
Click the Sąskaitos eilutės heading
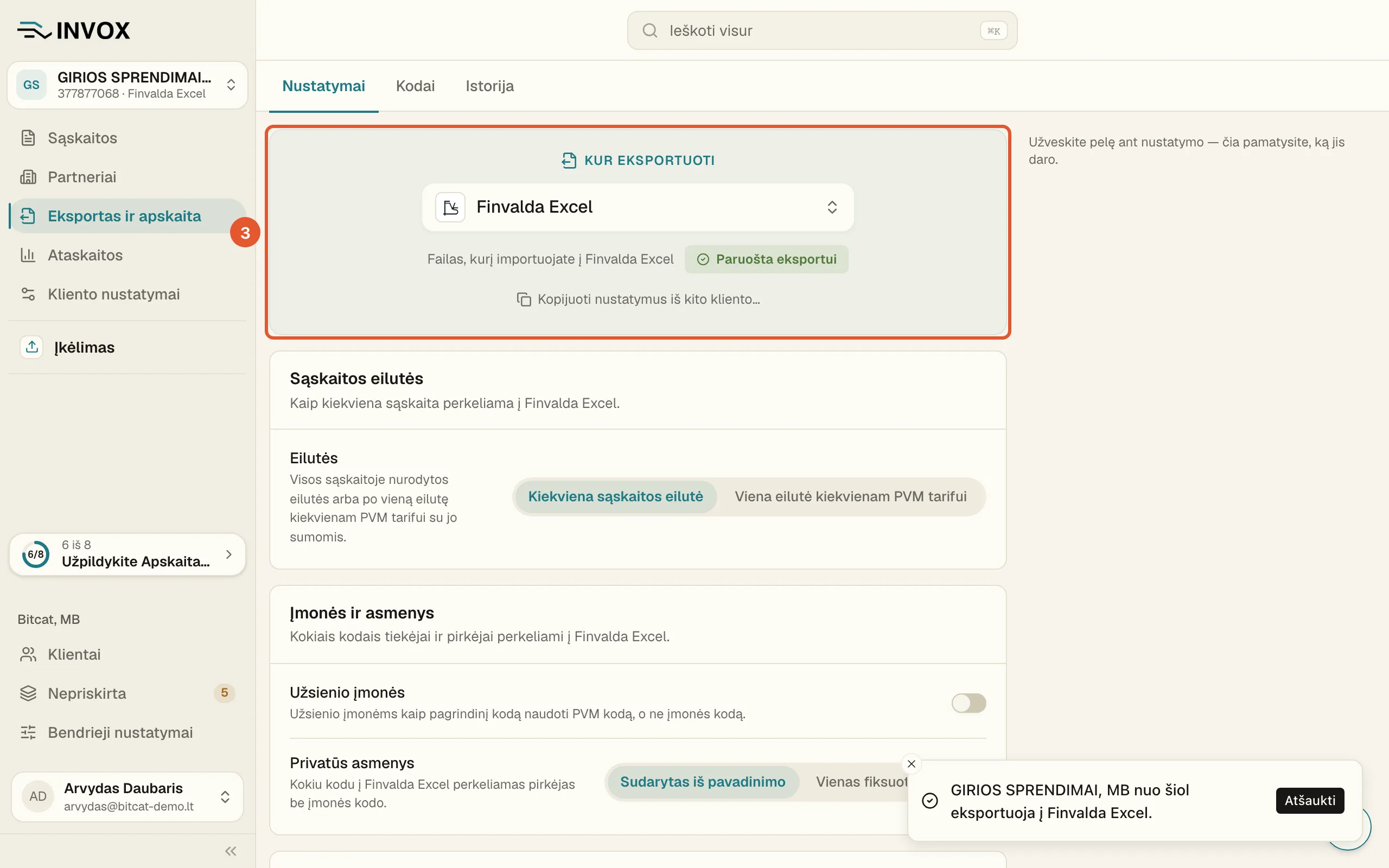click(x=356, y=379)
